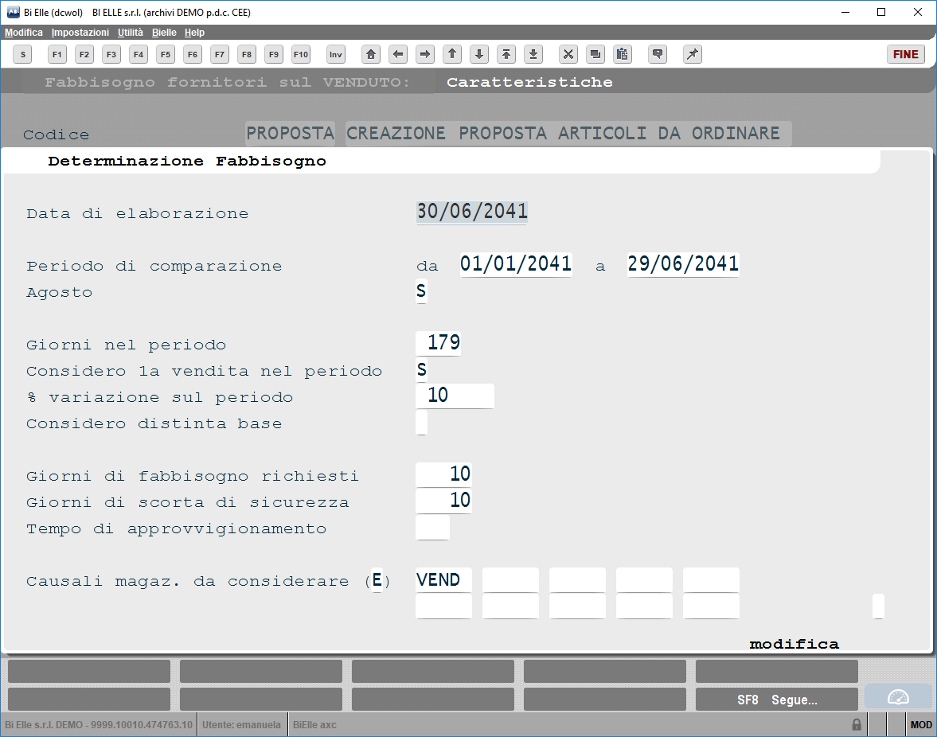Click the modifica label

click(x=794, y=644)
